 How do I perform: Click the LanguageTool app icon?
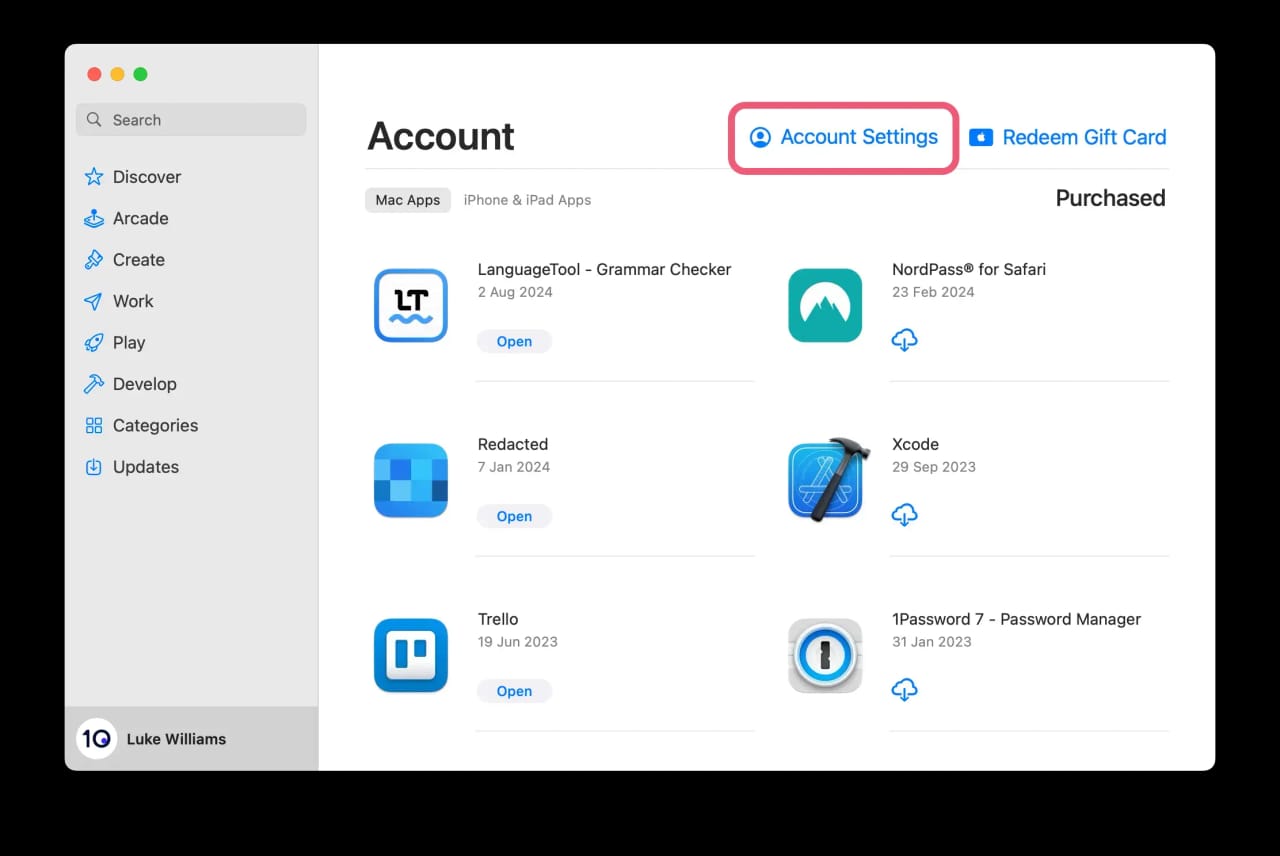point(410,305)
